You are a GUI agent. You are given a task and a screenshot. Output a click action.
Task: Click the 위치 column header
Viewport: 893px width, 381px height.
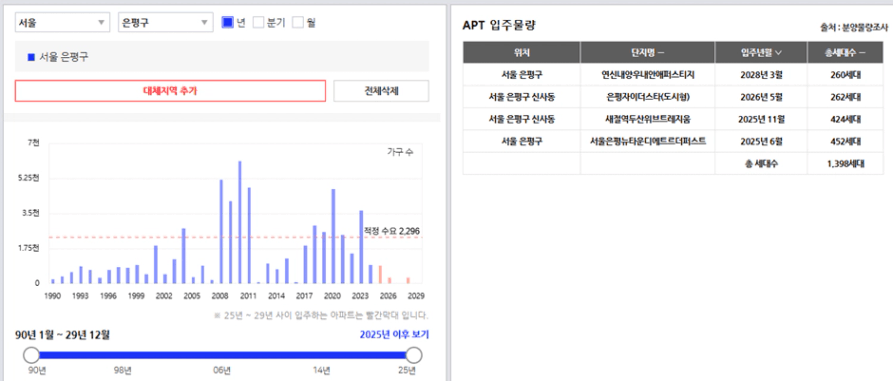pos(522,53)
